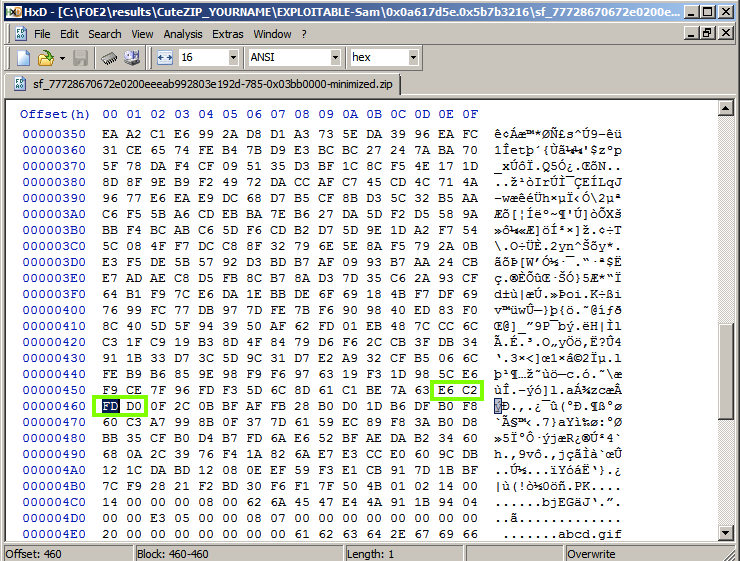Click the scroll down arrow of vertical scrollbar
The height and width of the screenshot is (561, 740).
point(725,533)
